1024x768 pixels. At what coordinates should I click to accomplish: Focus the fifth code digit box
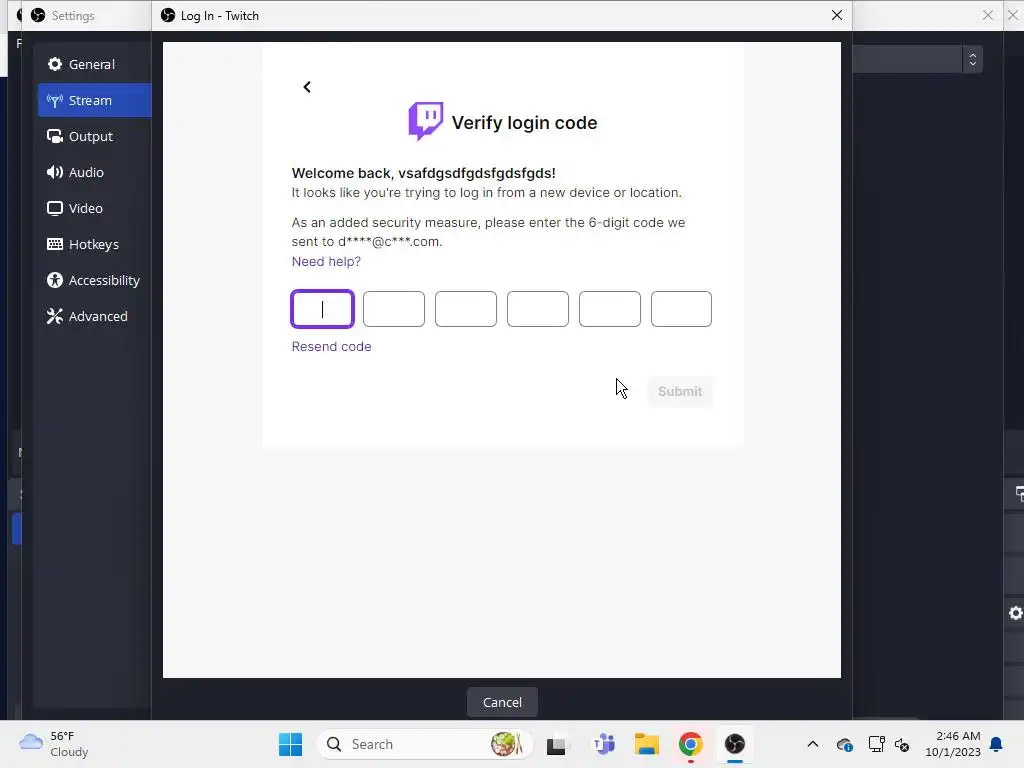pyautogui.click(x=609, y=309)
